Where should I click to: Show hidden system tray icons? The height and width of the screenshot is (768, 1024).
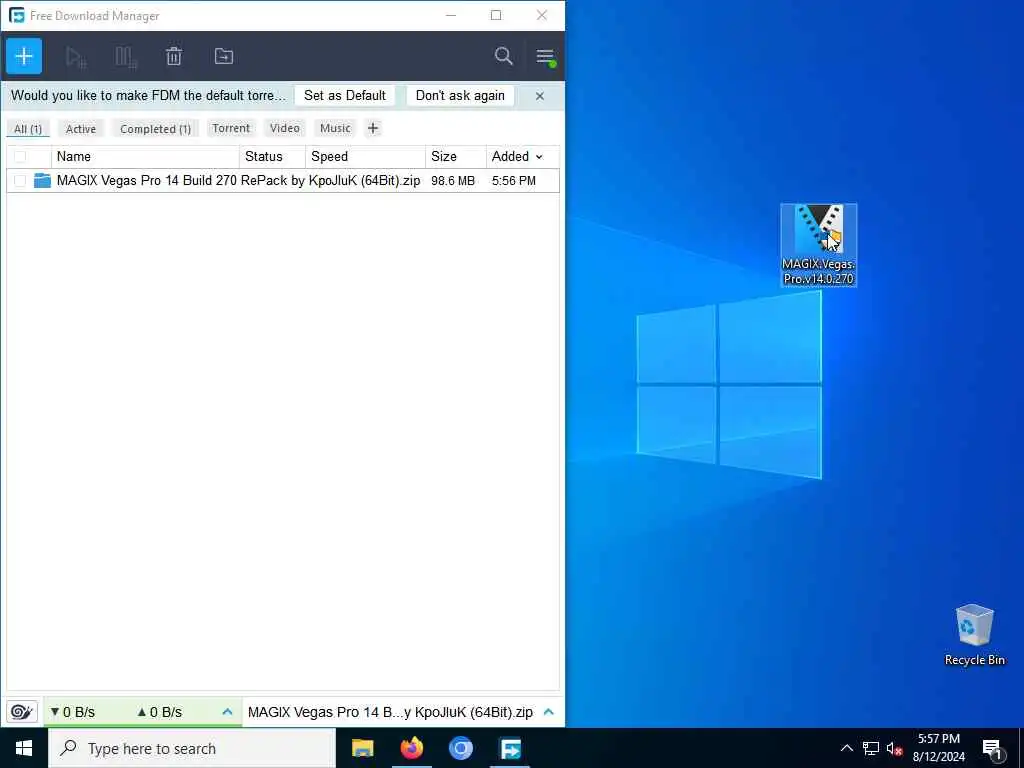[846, 748]
